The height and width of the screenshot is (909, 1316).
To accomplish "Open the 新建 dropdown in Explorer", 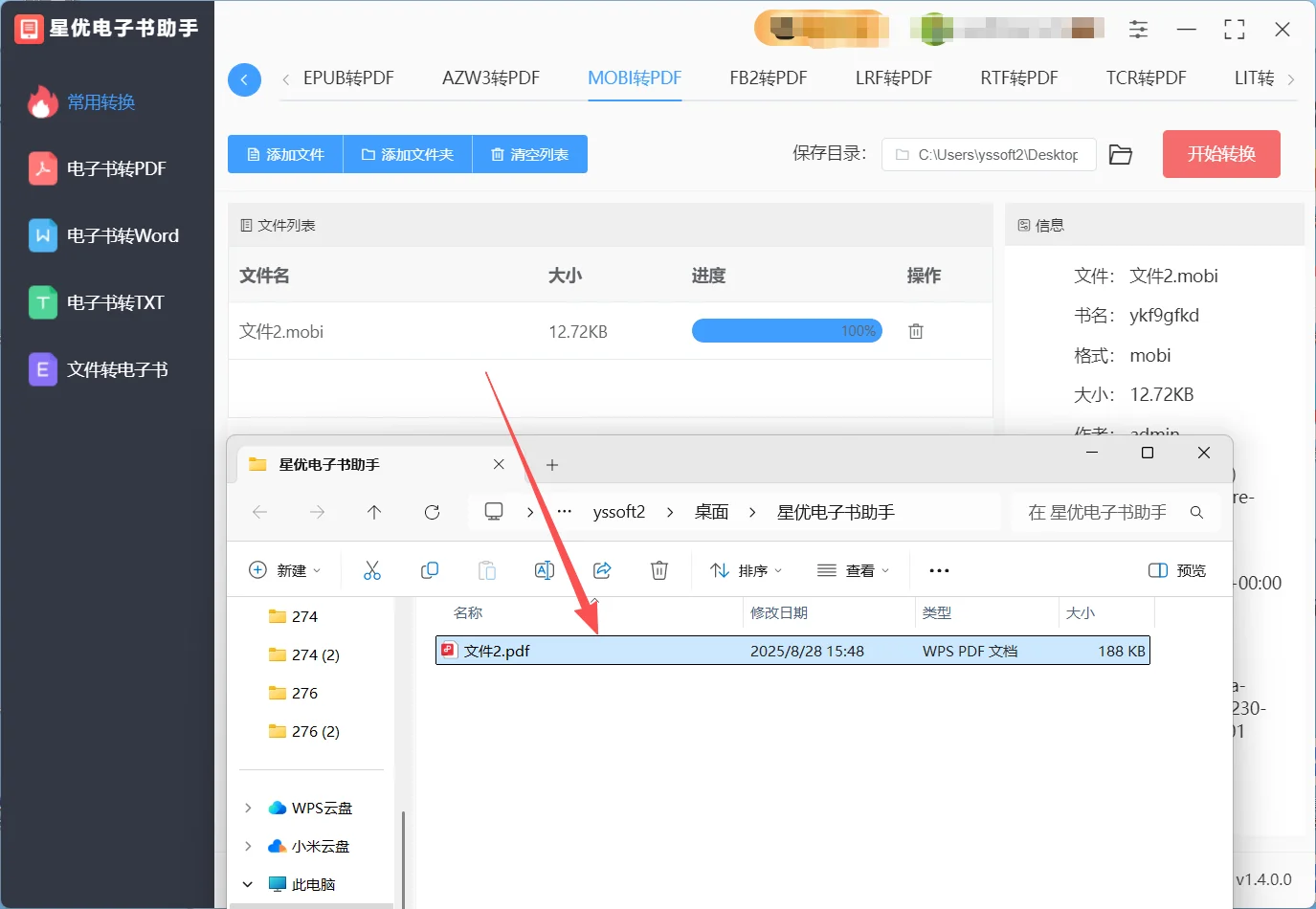I will point(284,570).
